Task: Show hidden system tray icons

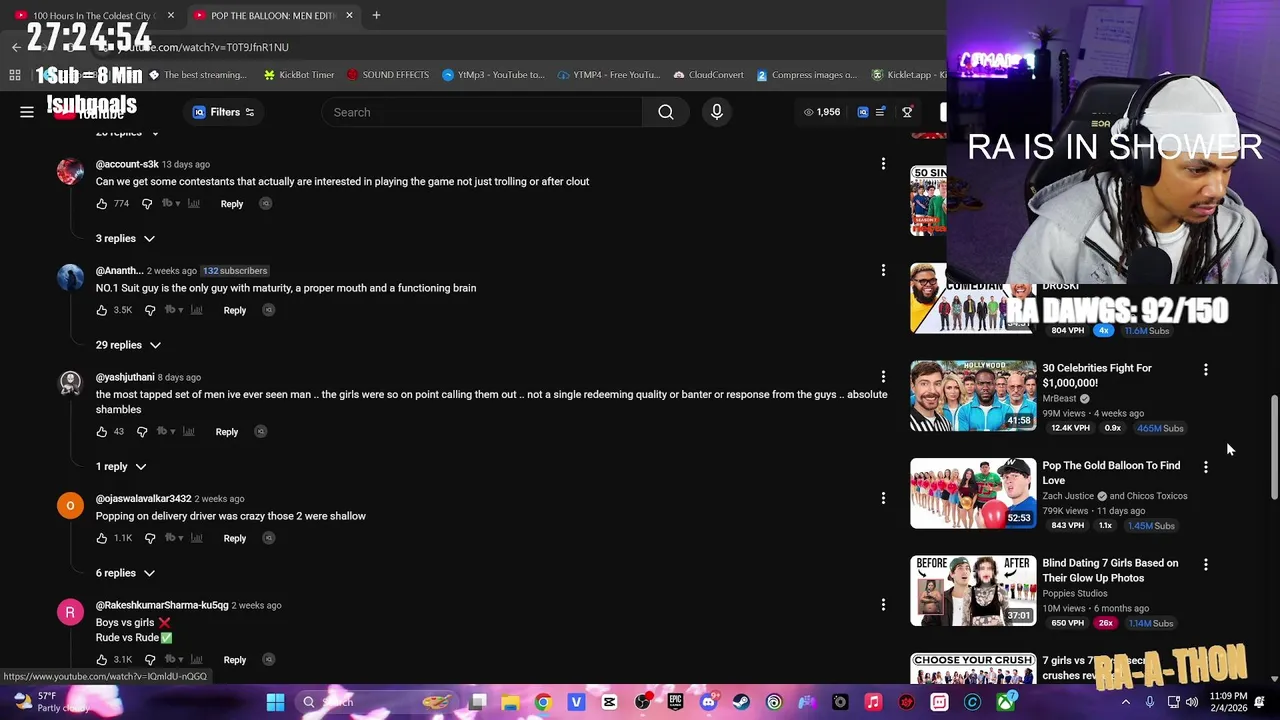Action: pyautogui.click(x=1126, y=702)
